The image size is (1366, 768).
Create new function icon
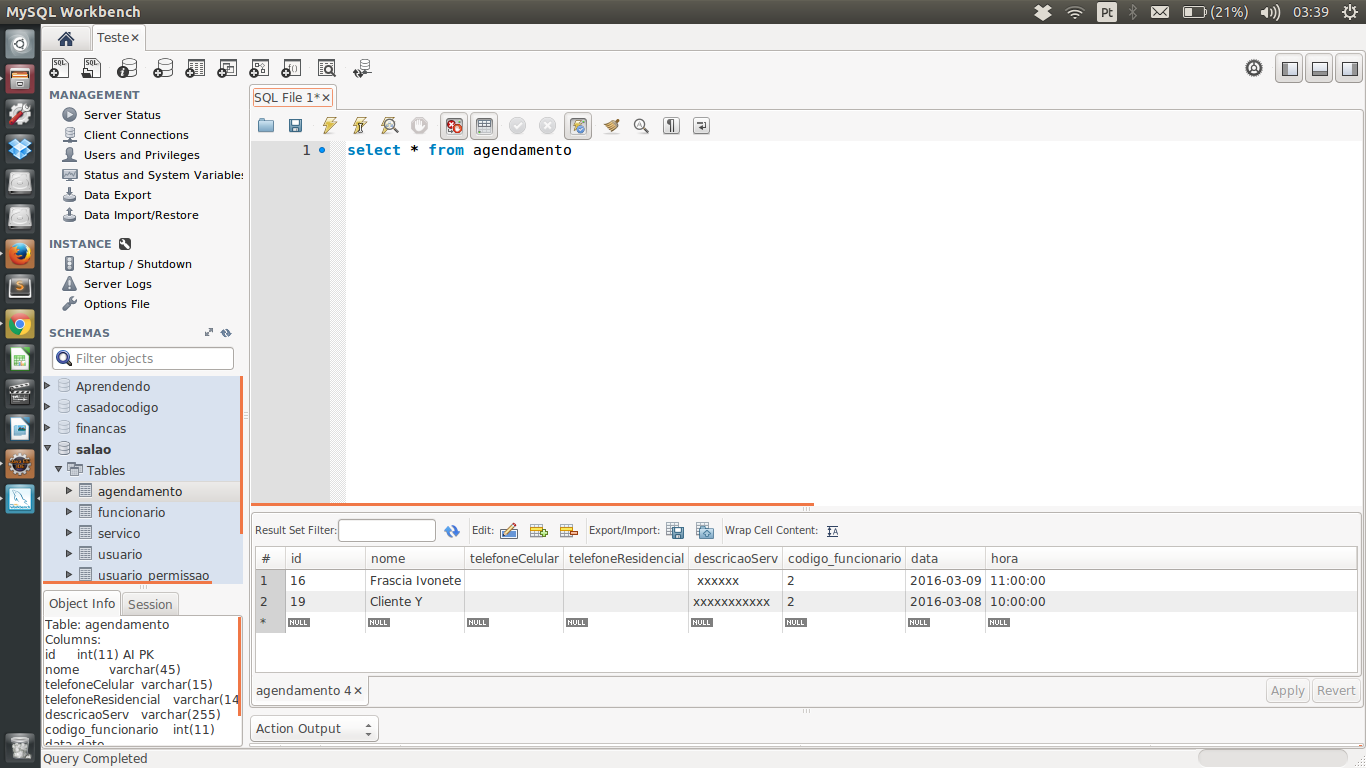tap(292, 68)
